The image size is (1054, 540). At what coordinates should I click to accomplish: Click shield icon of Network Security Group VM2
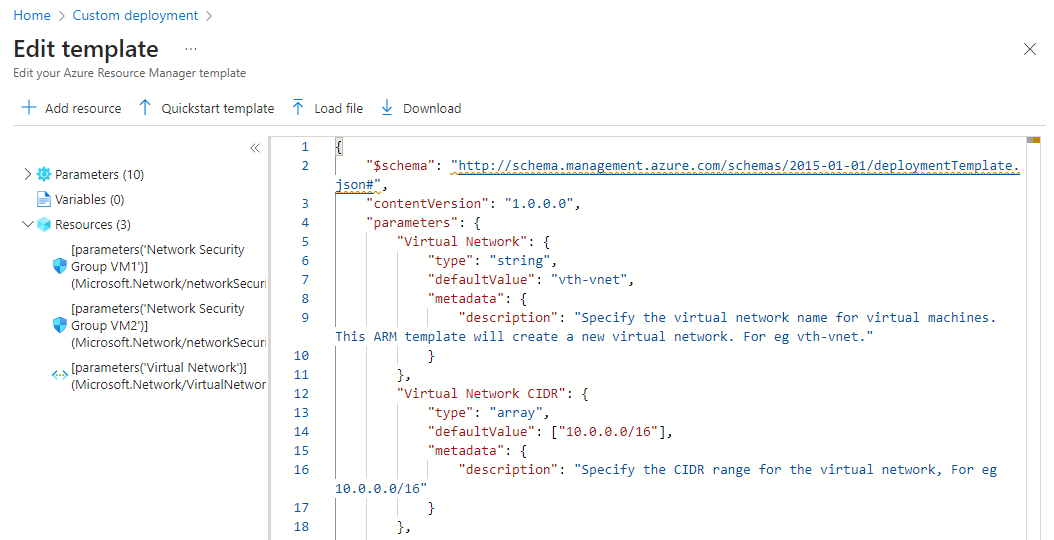pos(60,325)
